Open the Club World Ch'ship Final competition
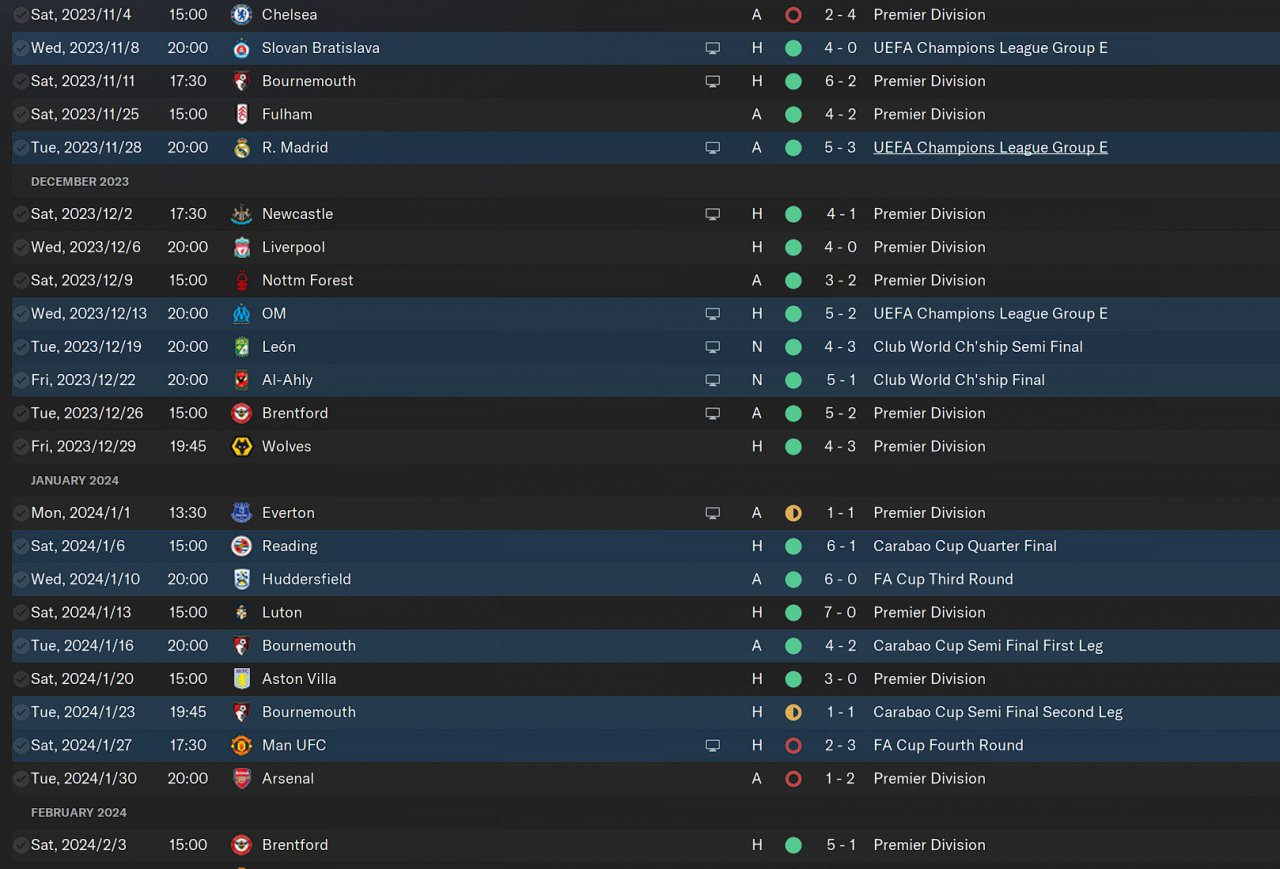 coord(958,380)
